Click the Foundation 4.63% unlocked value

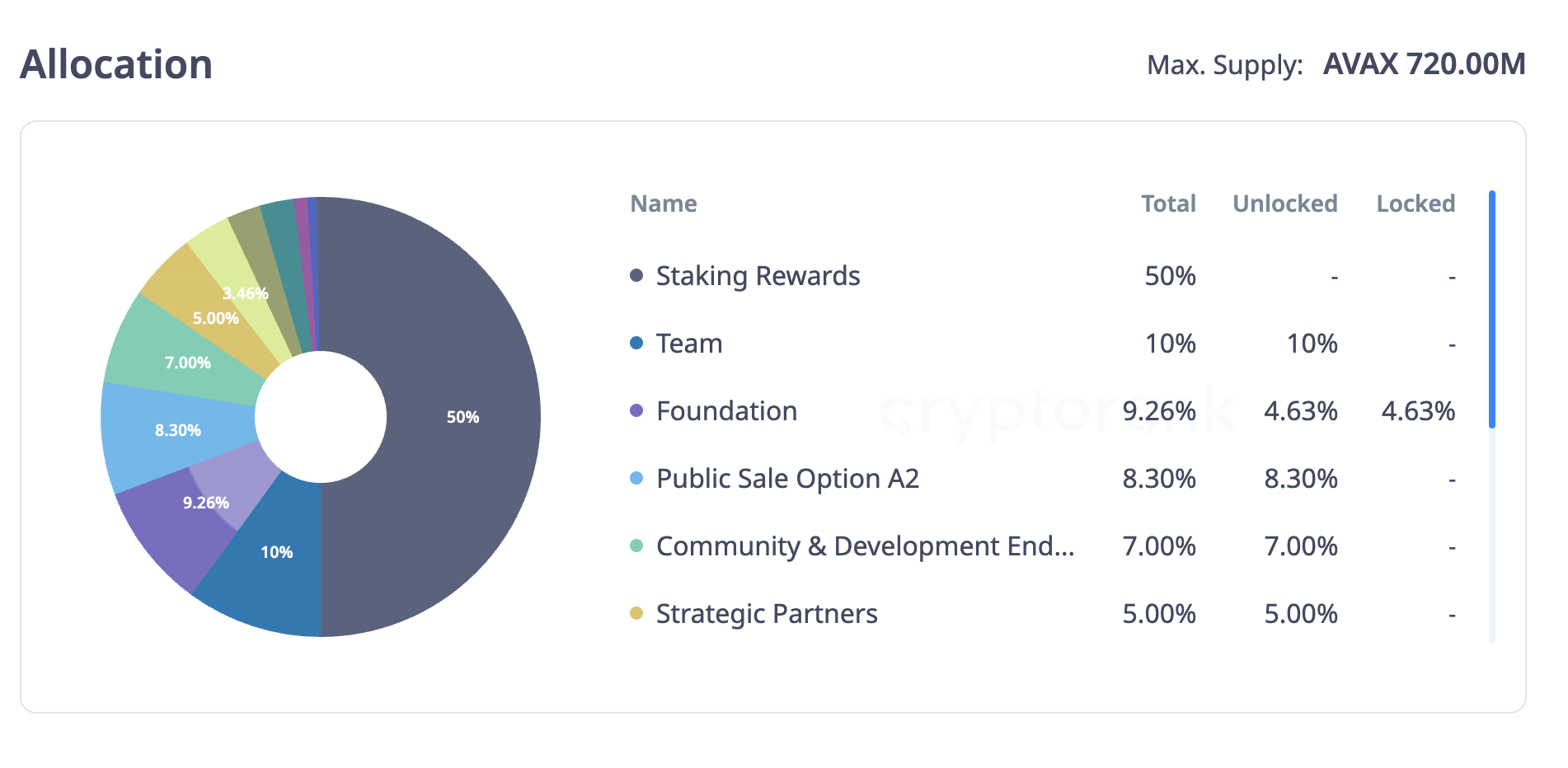pyautogui.click(x=1301, y=411)
